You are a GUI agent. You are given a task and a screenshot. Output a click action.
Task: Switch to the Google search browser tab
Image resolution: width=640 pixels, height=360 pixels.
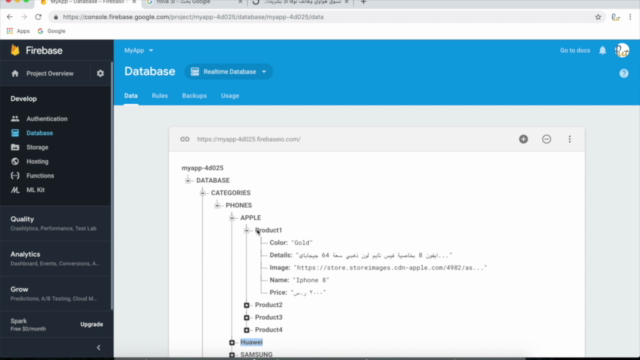pos(193,2)
